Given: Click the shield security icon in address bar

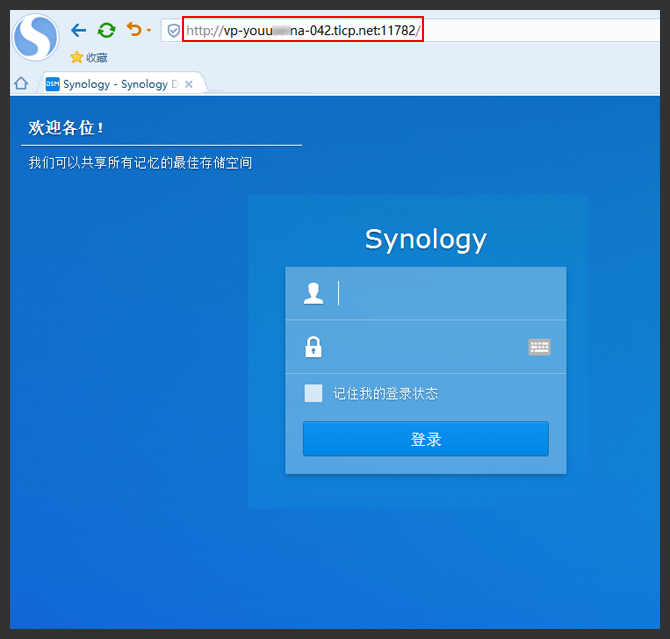Looking at the screenshot, I should click(173, 31).
